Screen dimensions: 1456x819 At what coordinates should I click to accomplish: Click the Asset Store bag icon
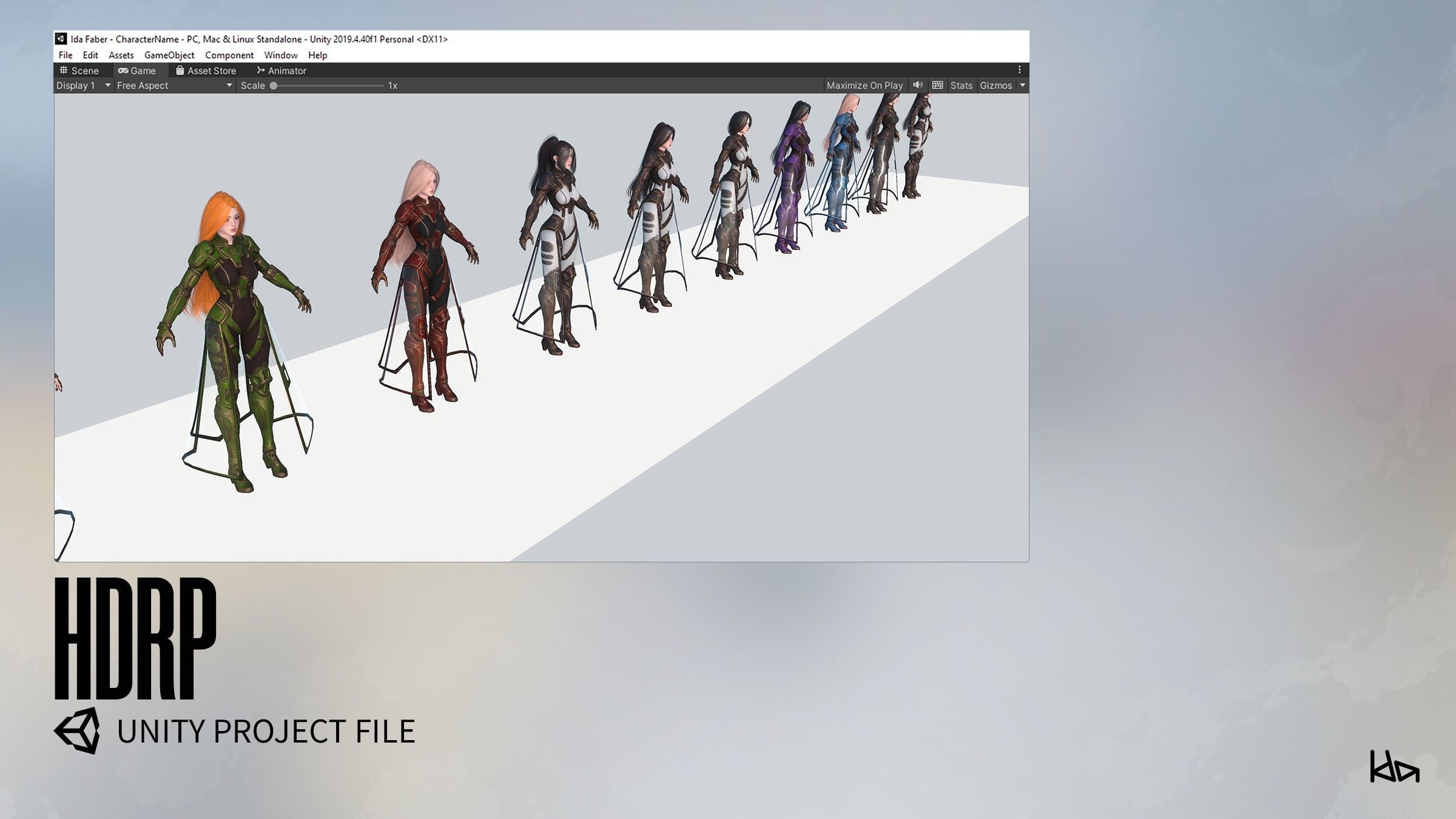click(x=180, y=70)
